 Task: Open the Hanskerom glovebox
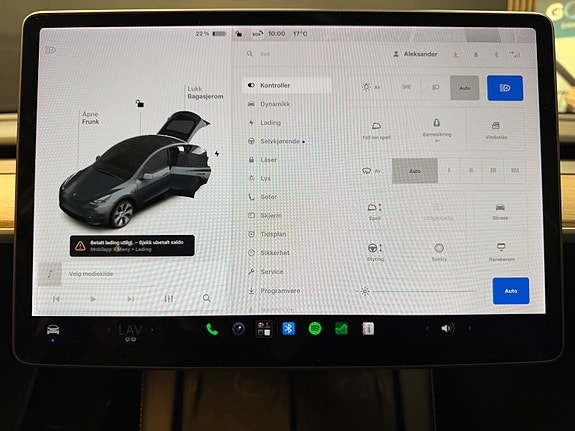501,252
